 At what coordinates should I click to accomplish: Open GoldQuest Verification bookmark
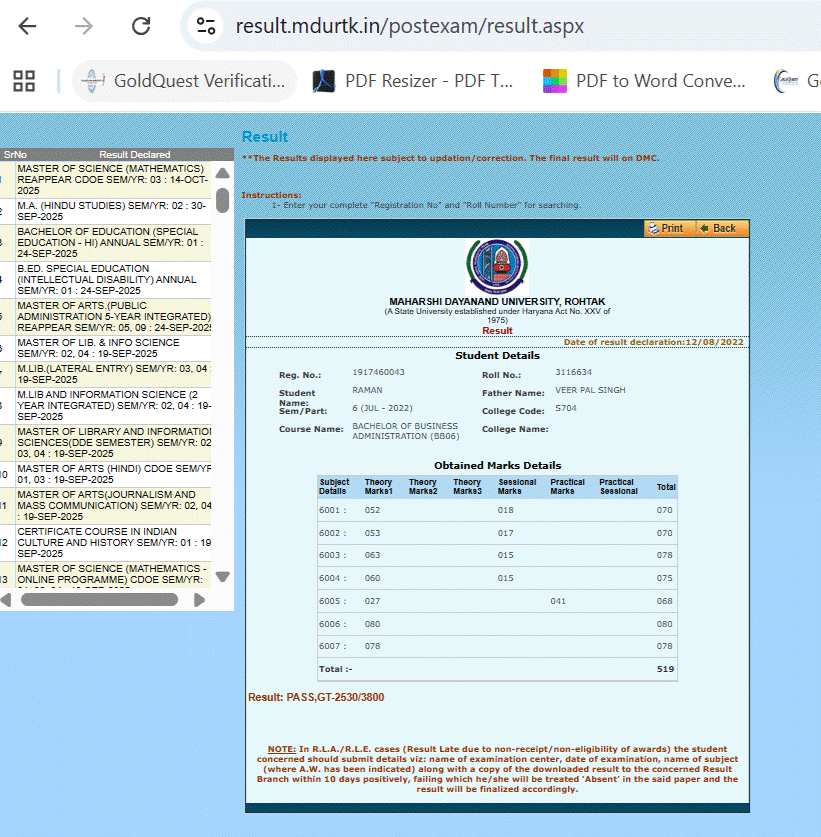(x=185, y=81)
